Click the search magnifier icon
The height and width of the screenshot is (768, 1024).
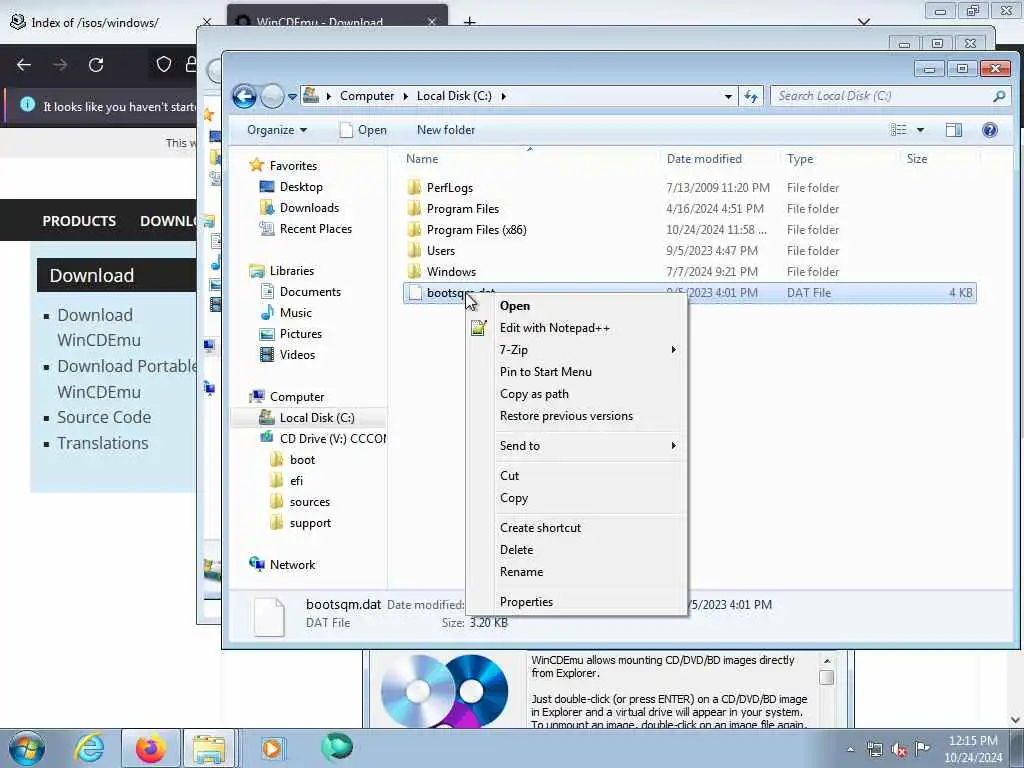coord(999,96)
